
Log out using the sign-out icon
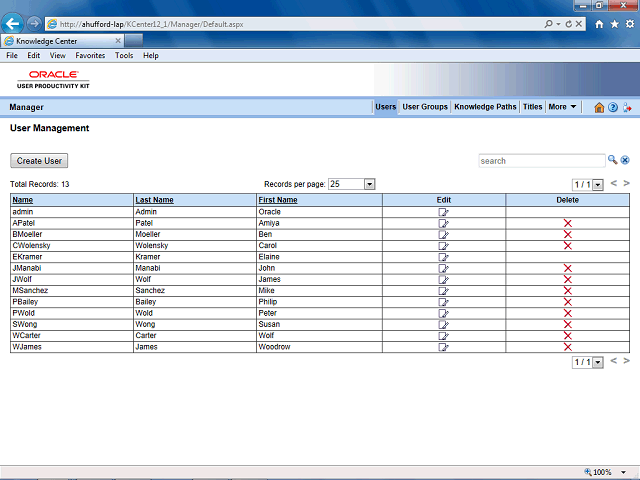[x=627, y=107]
